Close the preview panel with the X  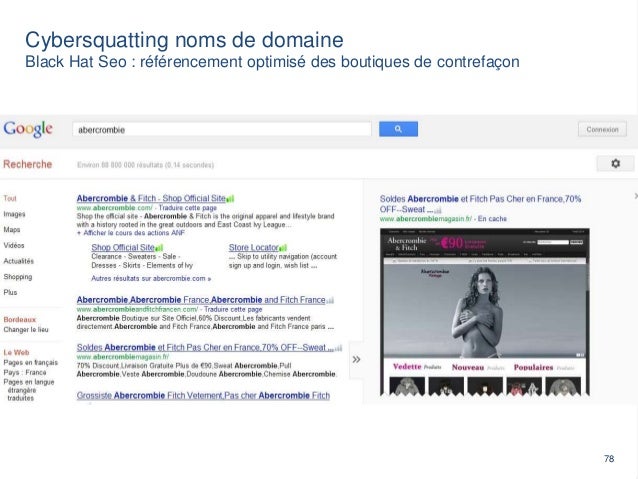pyautogui.click(x=636, y=196)
